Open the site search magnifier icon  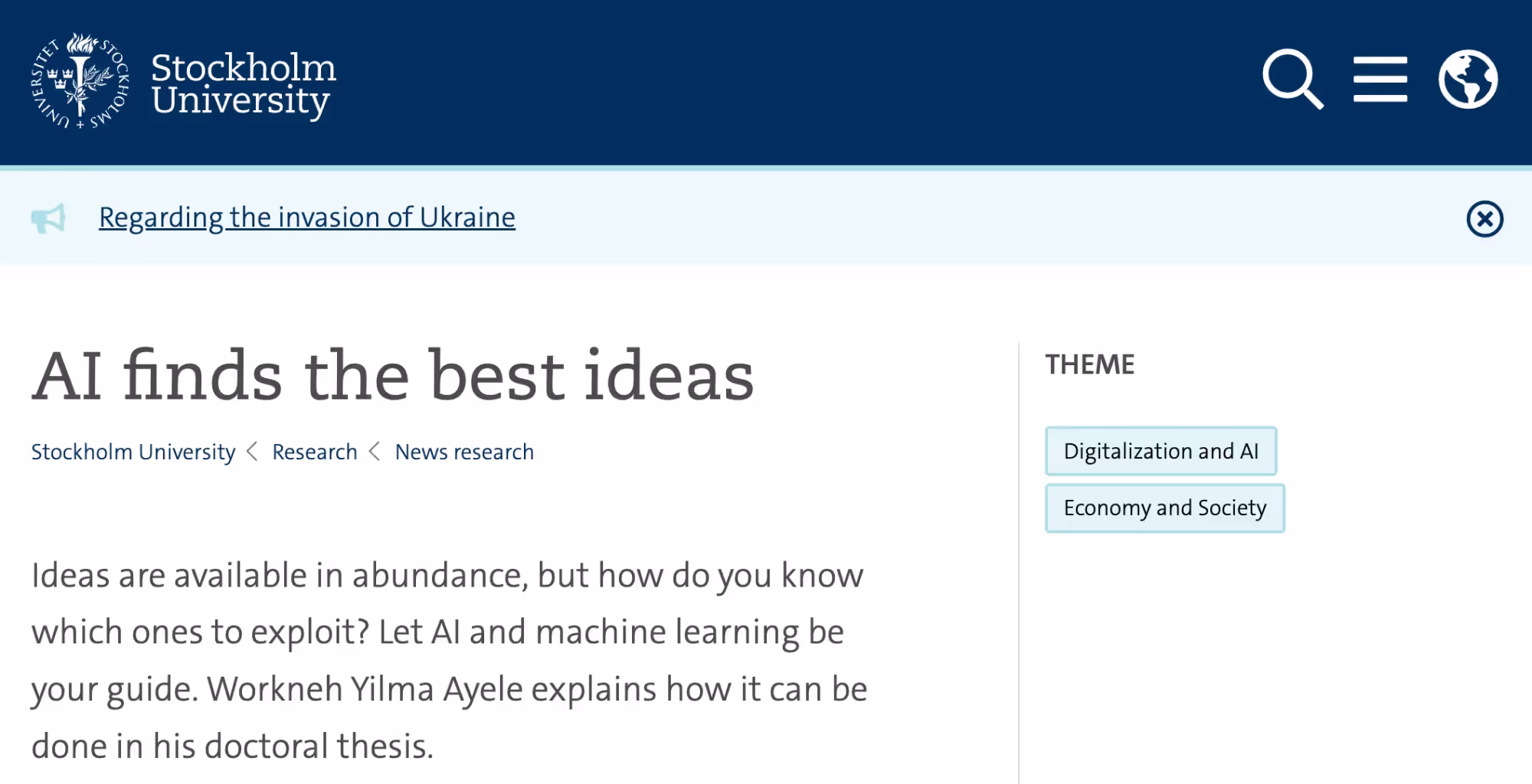[1292, 80]
